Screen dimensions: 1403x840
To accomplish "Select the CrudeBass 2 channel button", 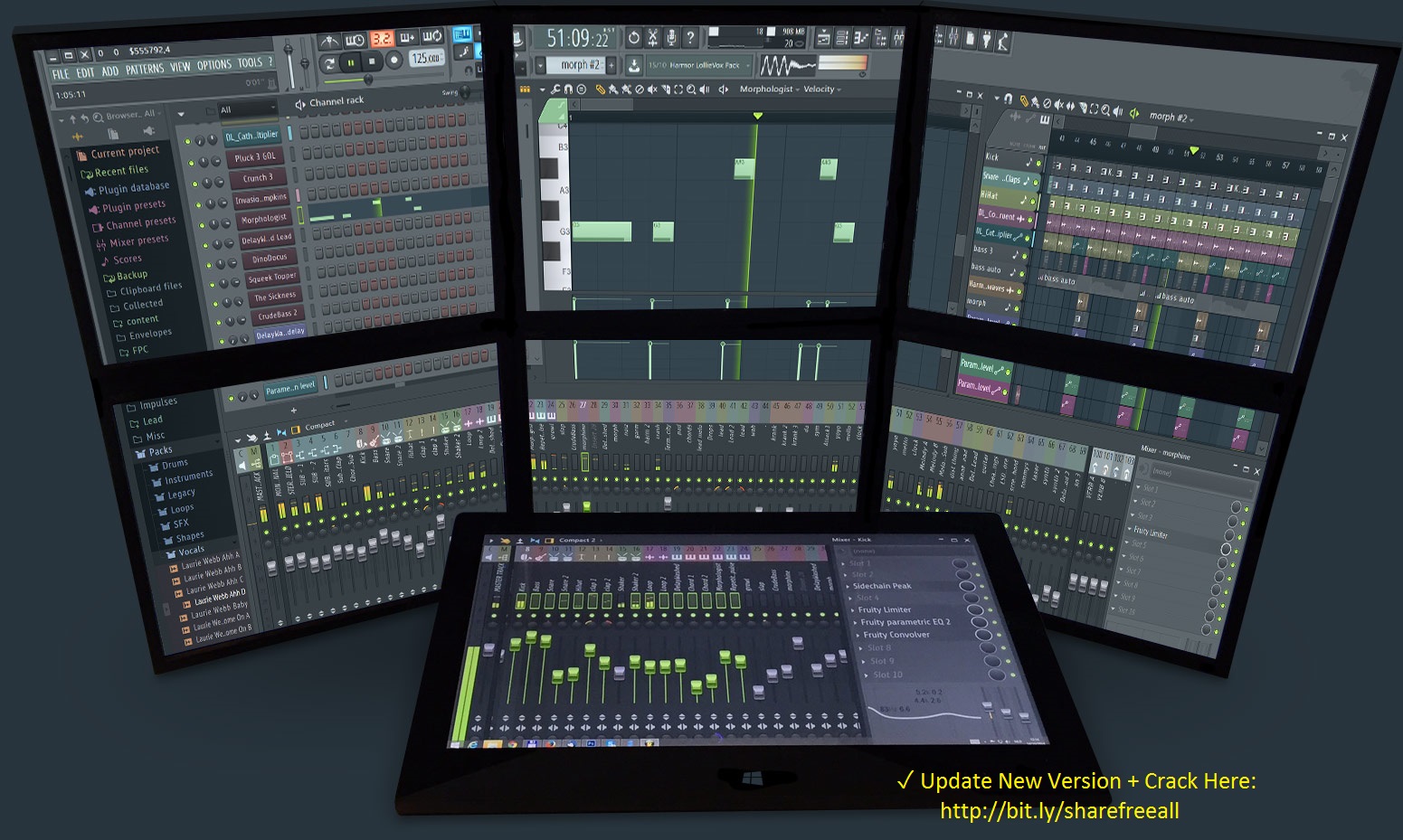I will click(x=278, y=316).
